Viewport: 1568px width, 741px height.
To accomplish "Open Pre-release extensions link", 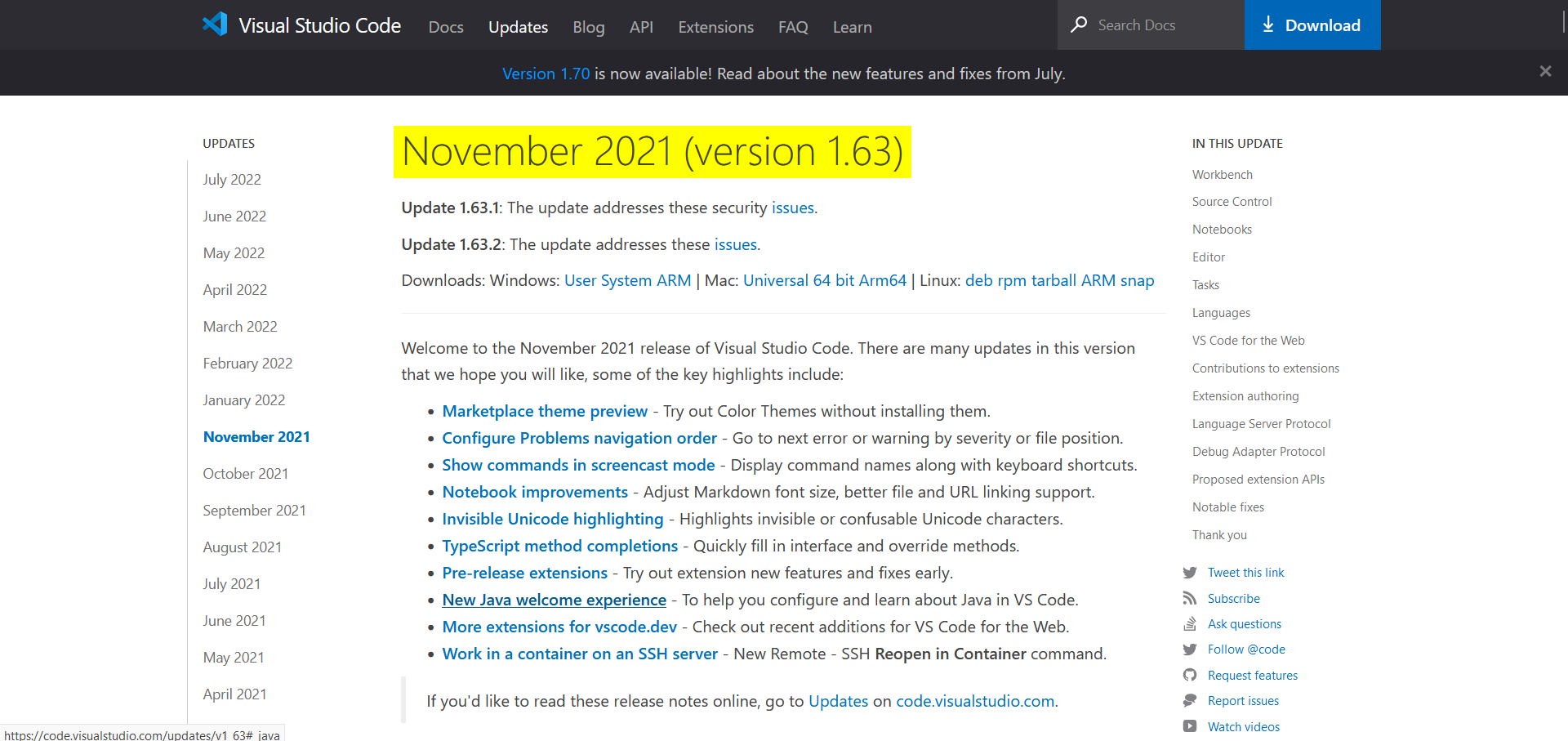I will [x=525, y=573].
